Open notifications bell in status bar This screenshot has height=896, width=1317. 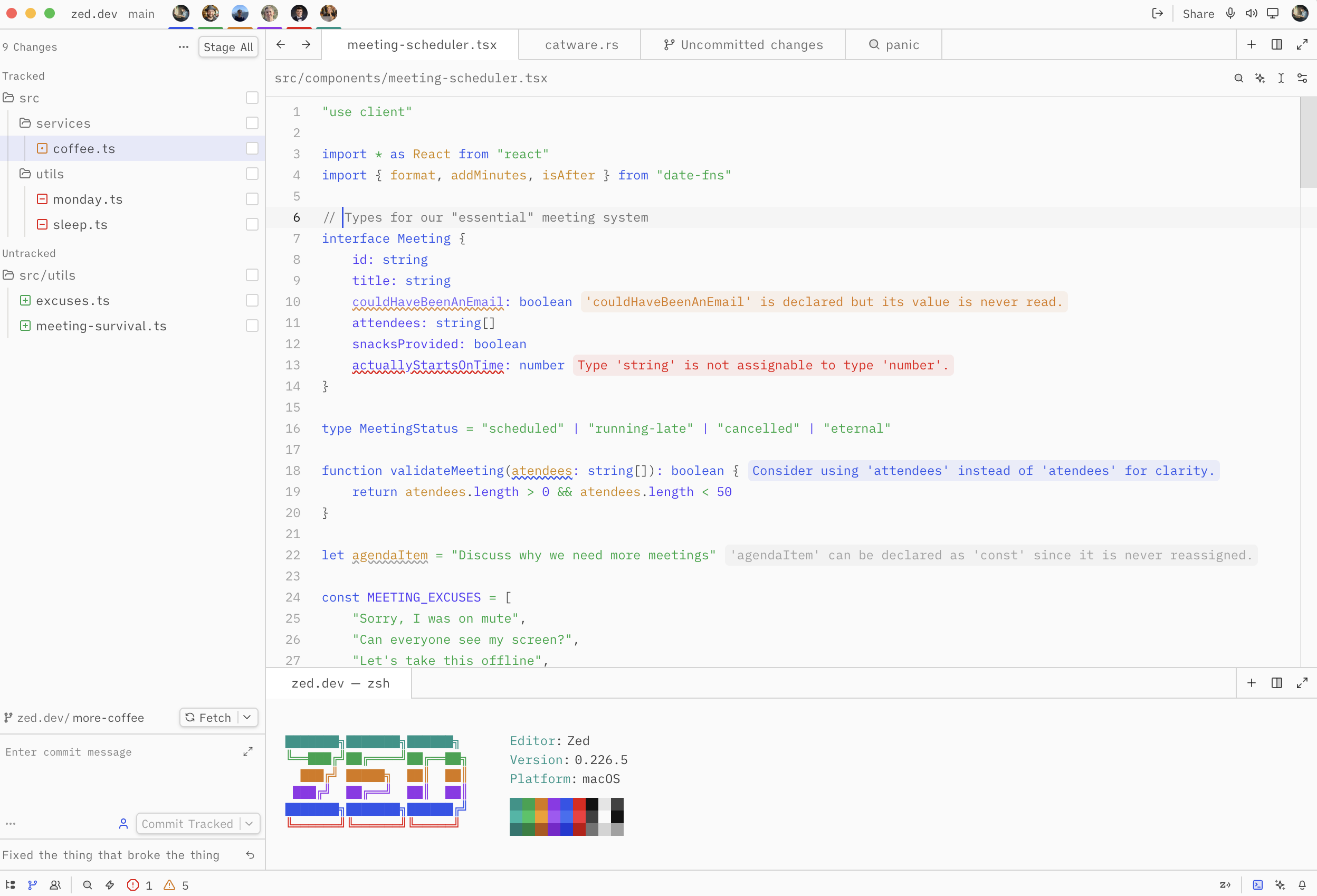(x=1302, y=885)
